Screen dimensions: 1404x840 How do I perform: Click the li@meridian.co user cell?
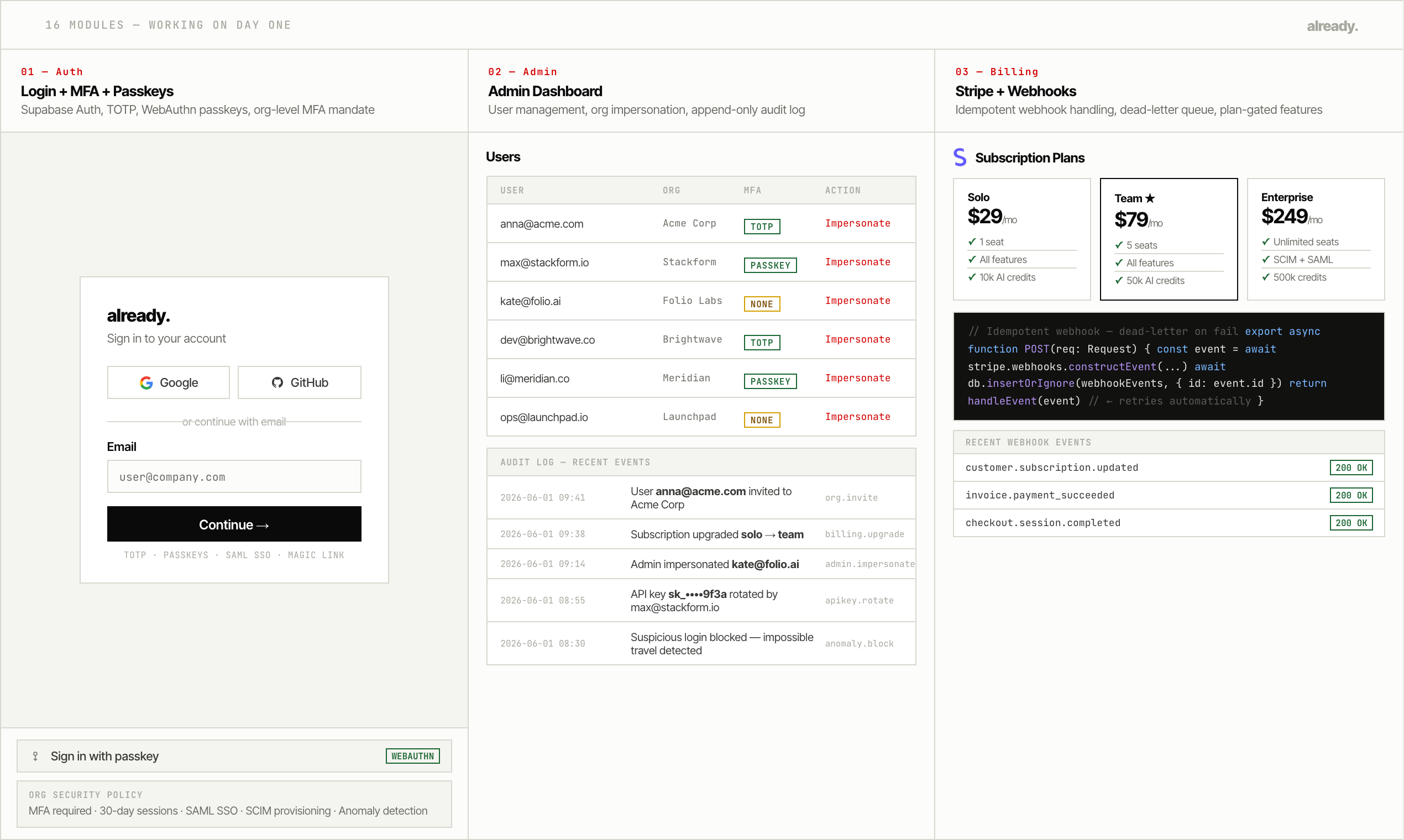point(535,378)
